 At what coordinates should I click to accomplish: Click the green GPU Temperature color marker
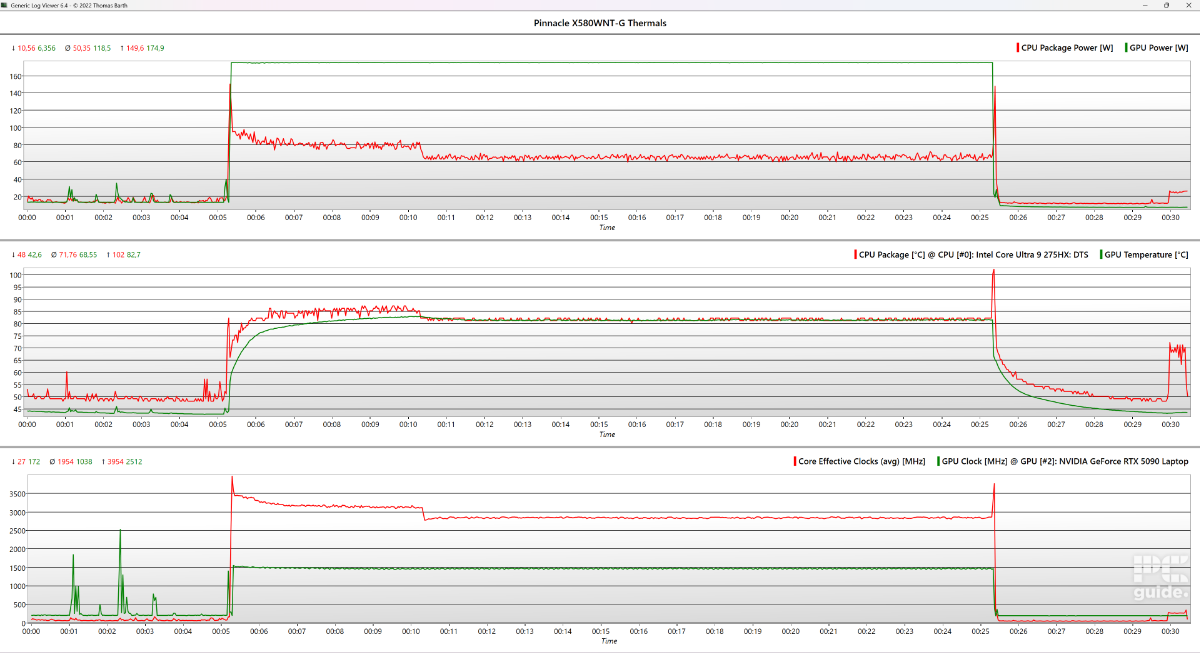(1102, 255)
